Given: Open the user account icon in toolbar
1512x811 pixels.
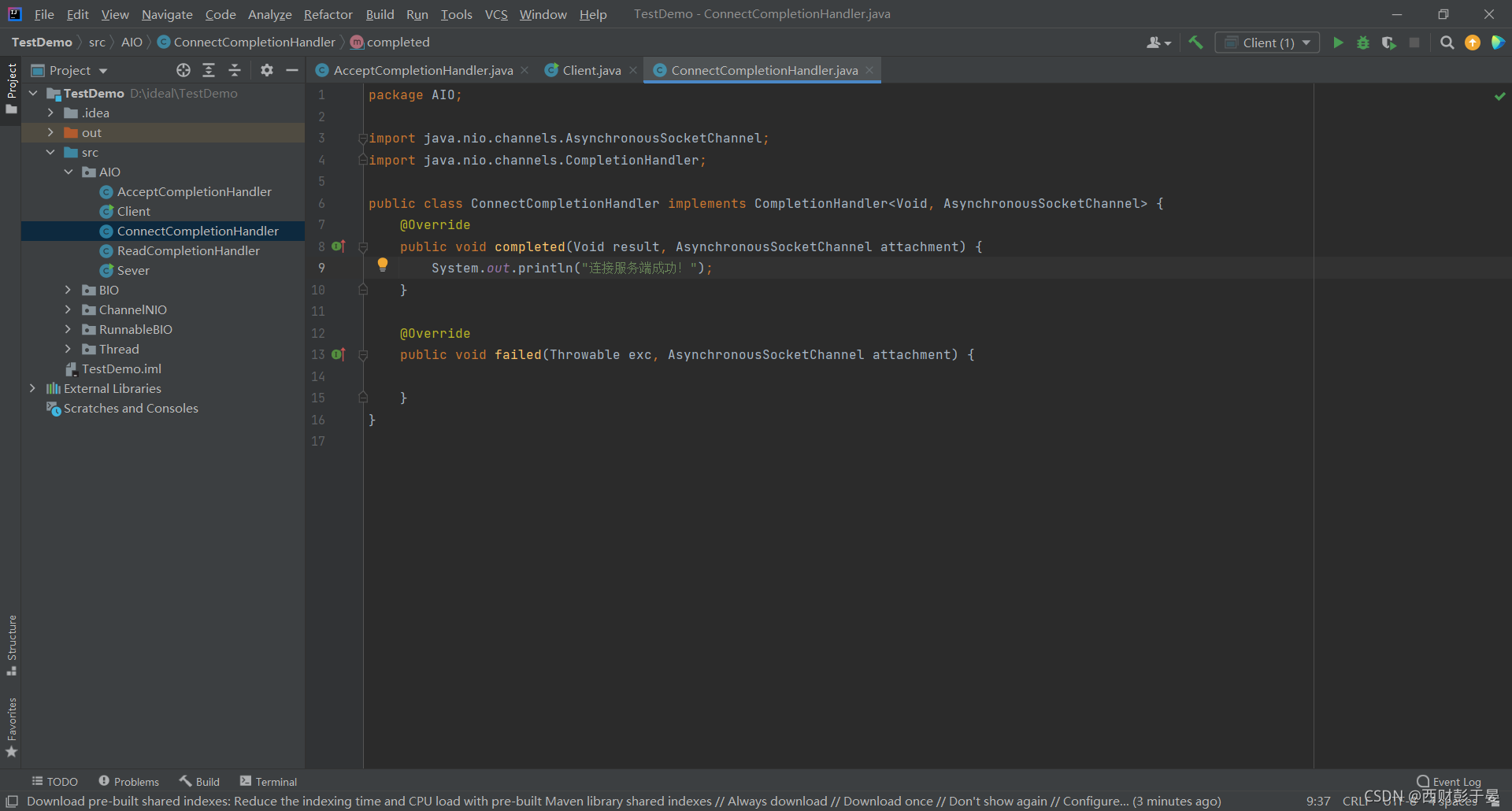Looking at the screenshot, I should [x=1158, y=43].
